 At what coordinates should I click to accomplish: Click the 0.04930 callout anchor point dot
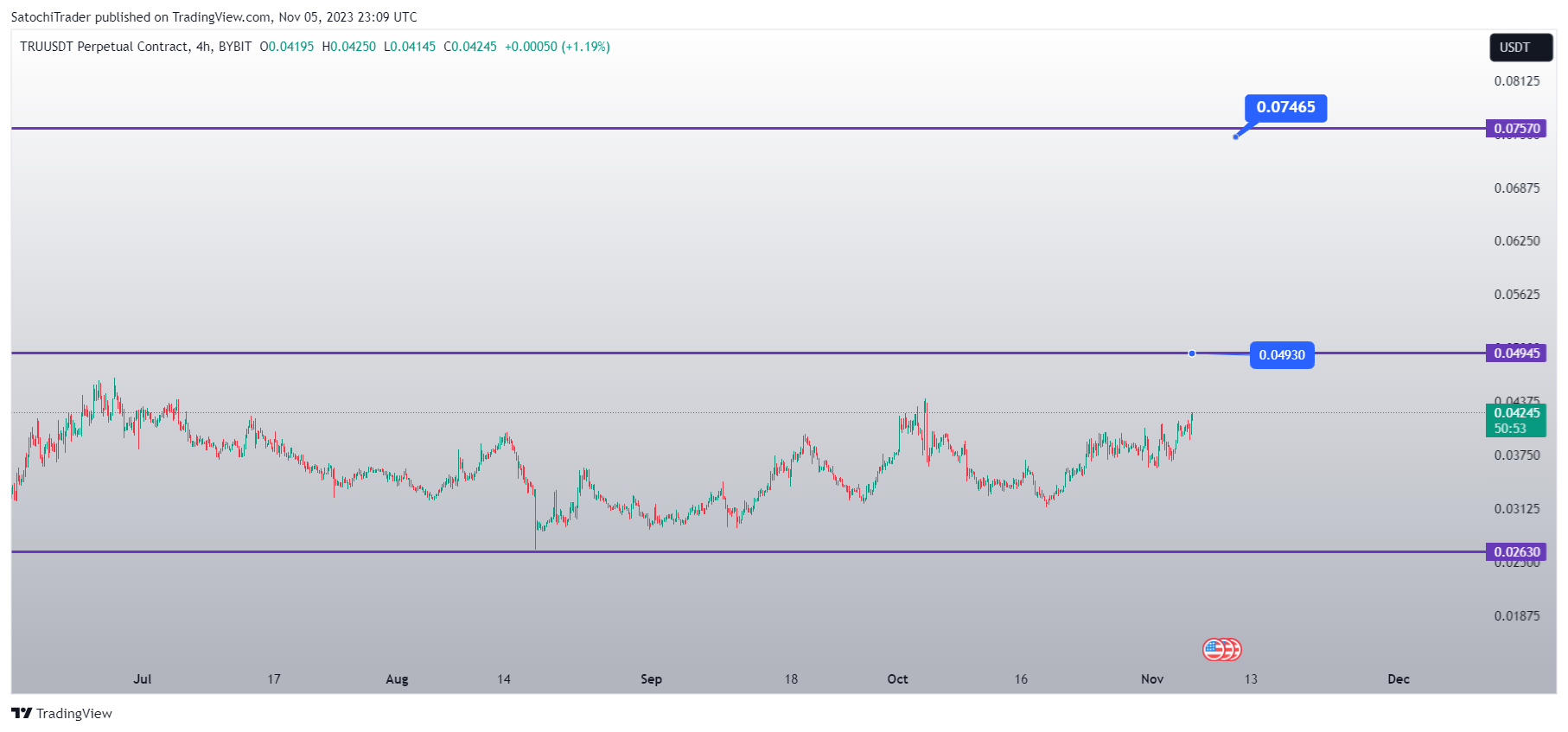click(1192, 353)
